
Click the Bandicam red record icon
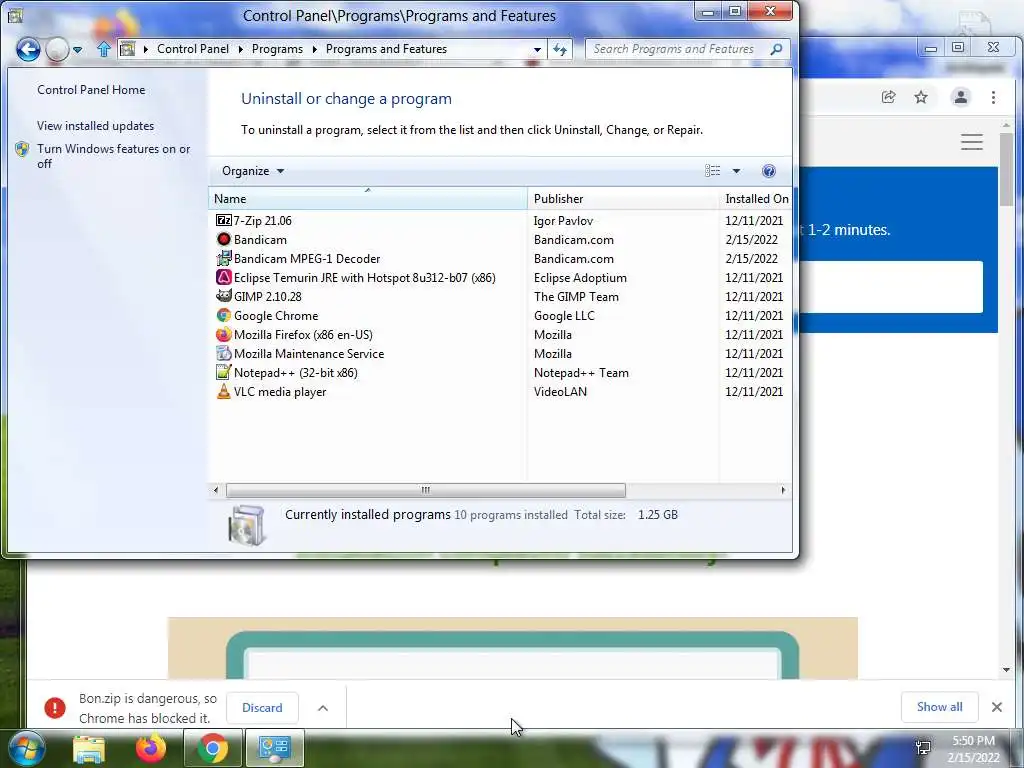tap(223, 239)
